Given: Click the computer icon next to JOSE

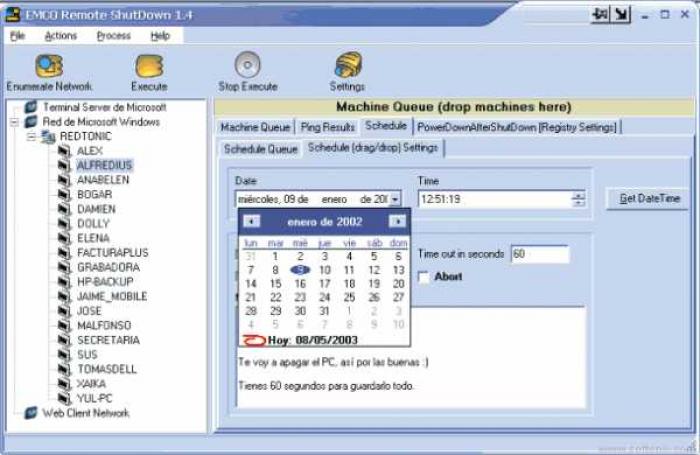Looking at the screenshot, I should pos(64,311).
